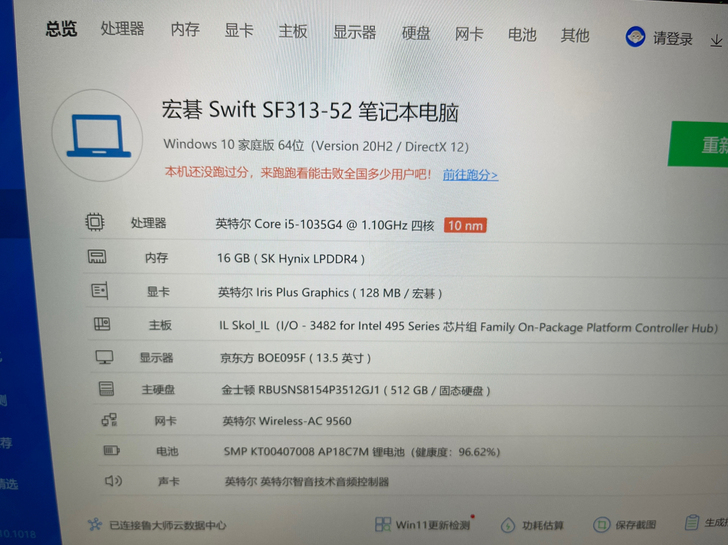
Task: Open the 总览 overview tab
Action: coord(61,28)
